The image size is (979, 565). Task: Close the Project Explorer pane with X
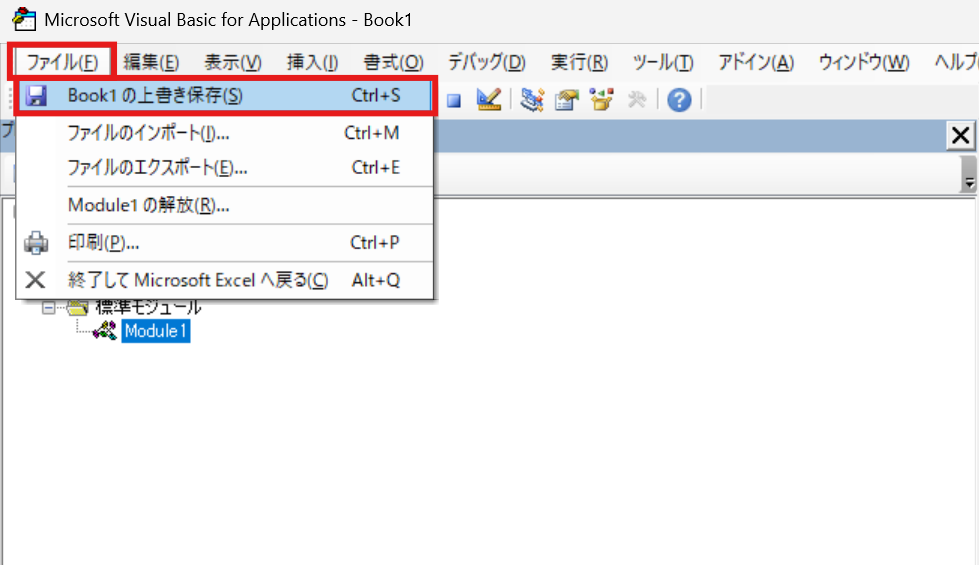(x=960, y=135)
